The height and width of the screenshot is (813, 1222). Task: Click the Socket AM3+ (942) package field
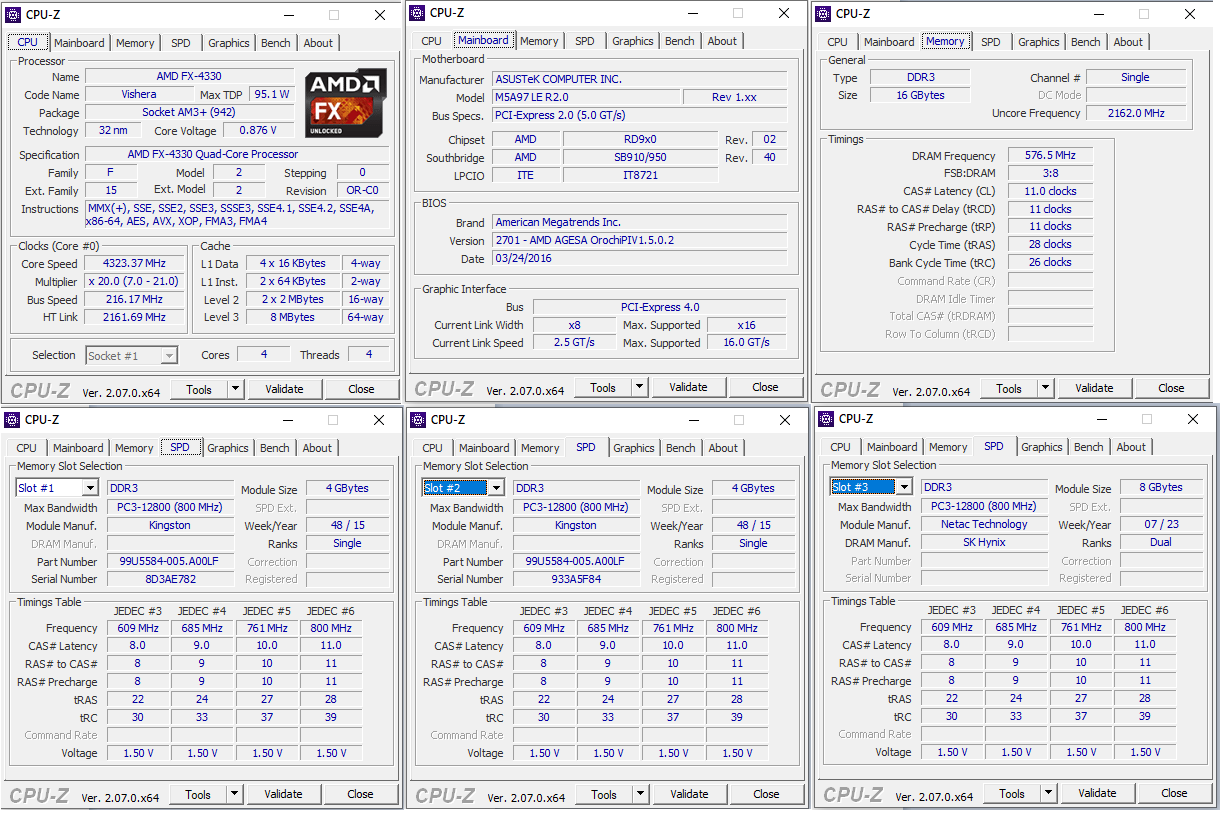coord(190,113)
